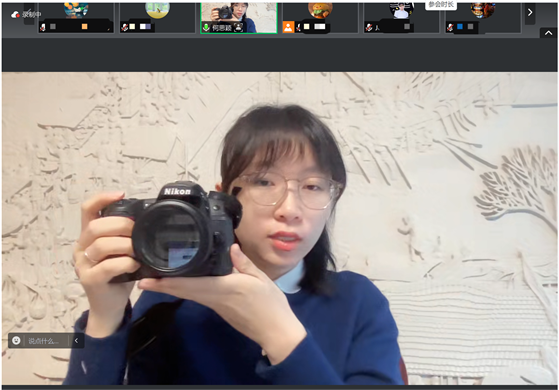Select 何思颖's highlighted video thumbnail
The image size is (559, 390).
pos(239,18)
